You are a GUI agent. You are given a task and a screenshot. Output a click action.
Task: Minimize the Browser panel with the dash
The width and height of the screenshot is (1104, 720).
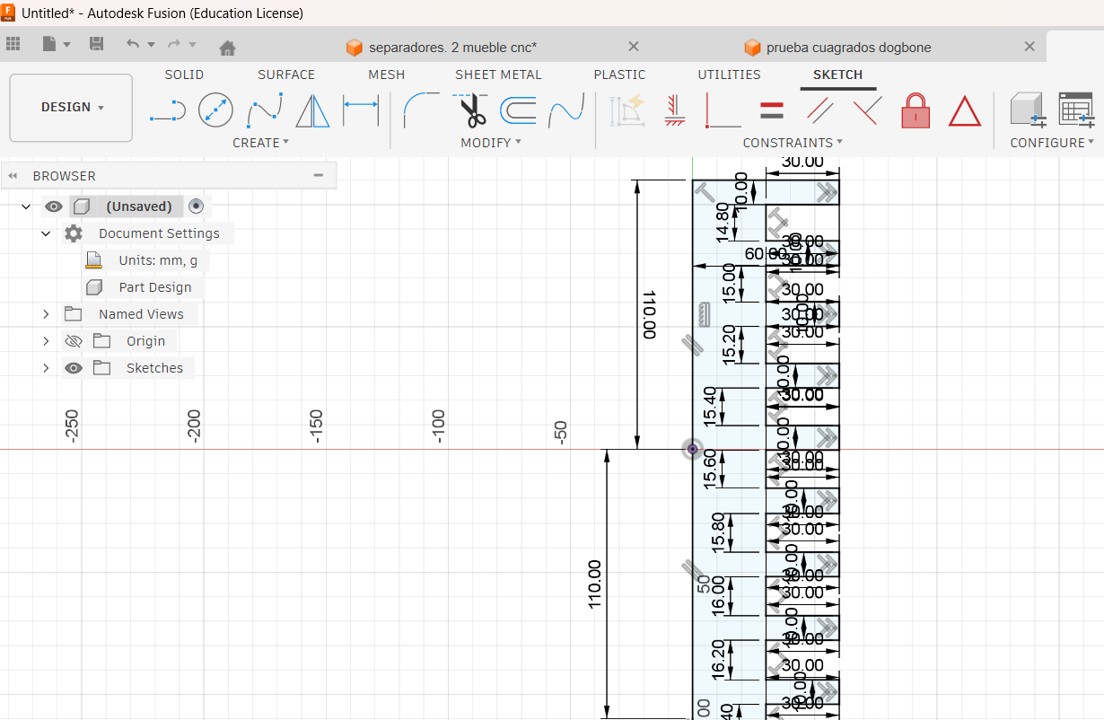click(318, 175)
